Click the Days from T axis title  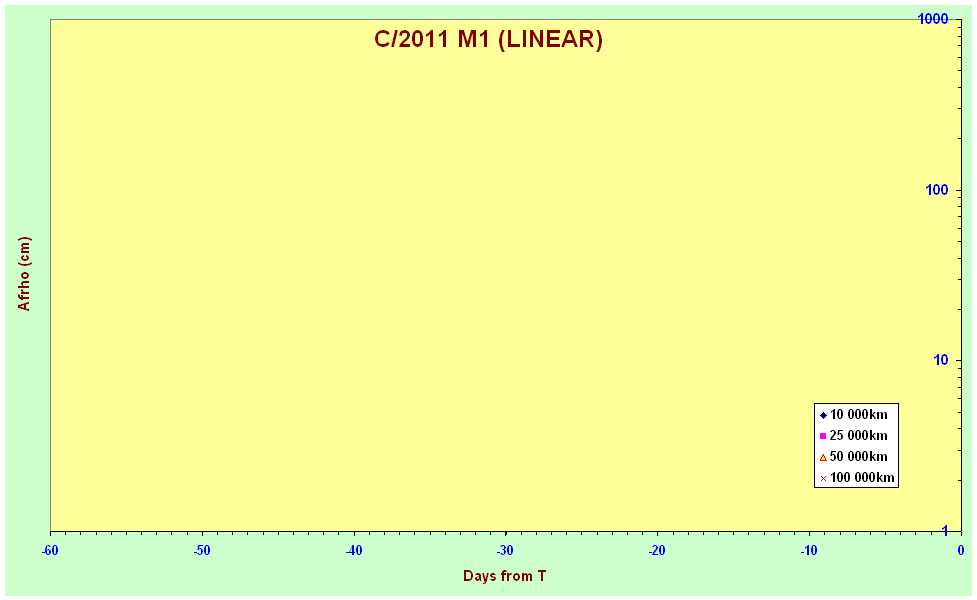point(505,576)
